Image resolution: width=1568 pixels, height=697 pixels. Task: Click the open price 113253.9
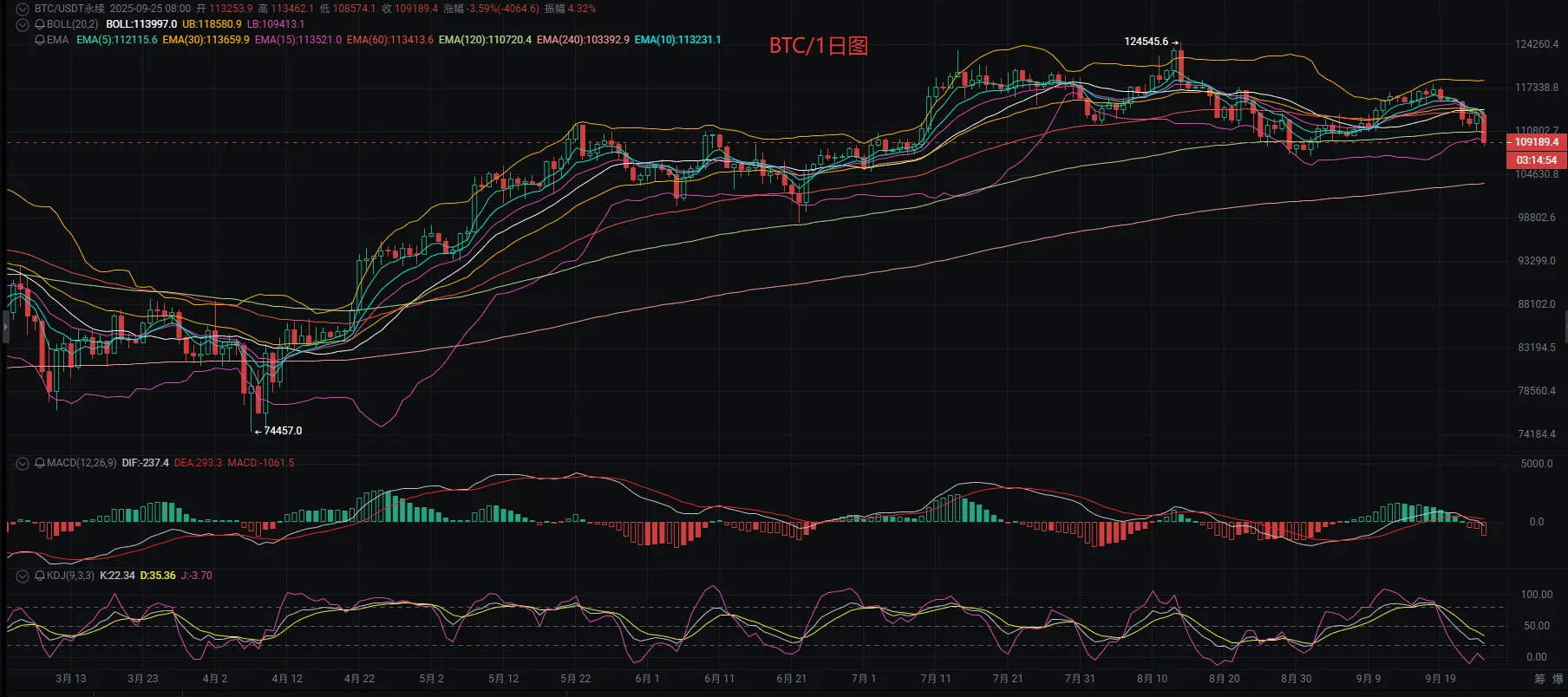[x=231, y=9]
